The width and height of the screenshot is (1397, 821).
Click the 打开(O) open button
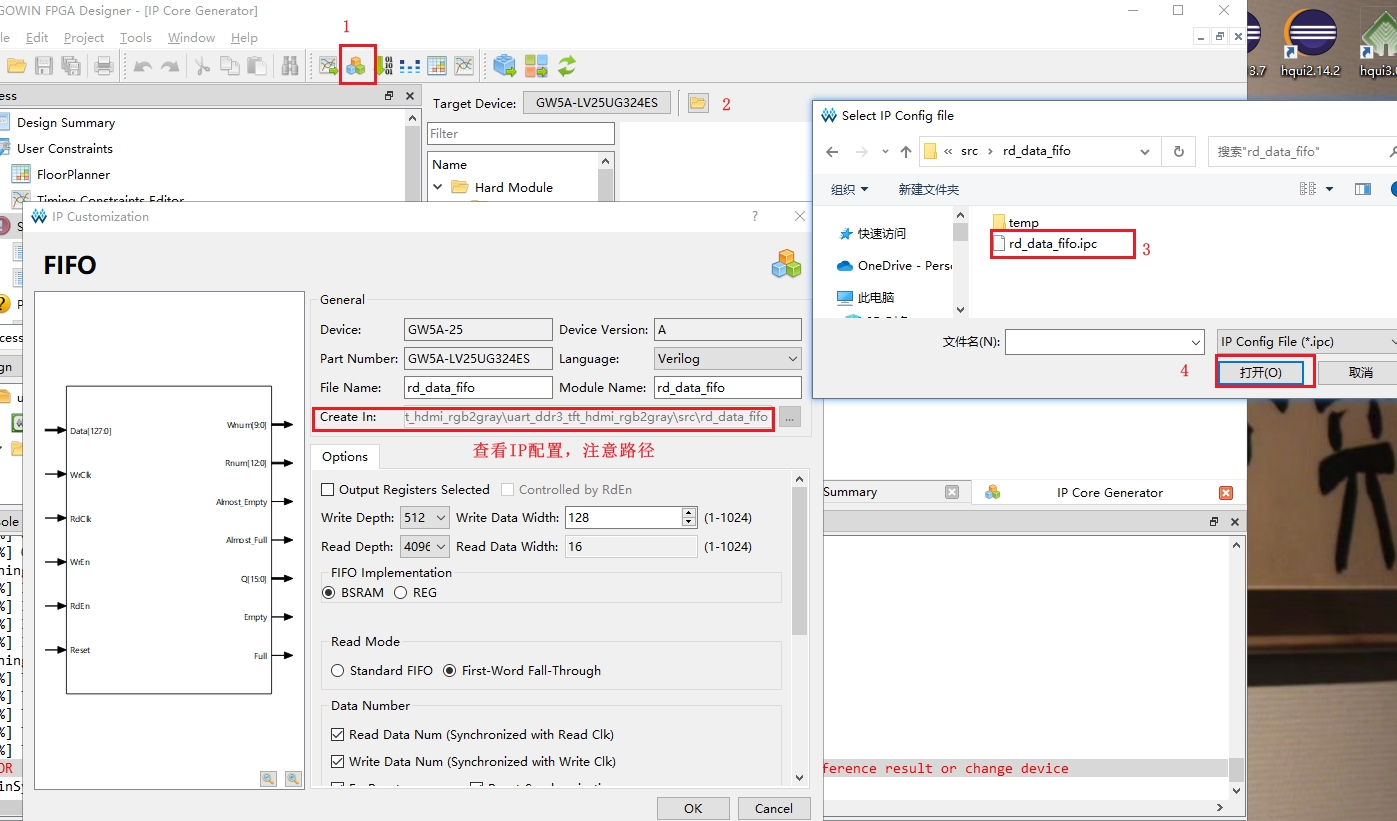[1260, 372]
